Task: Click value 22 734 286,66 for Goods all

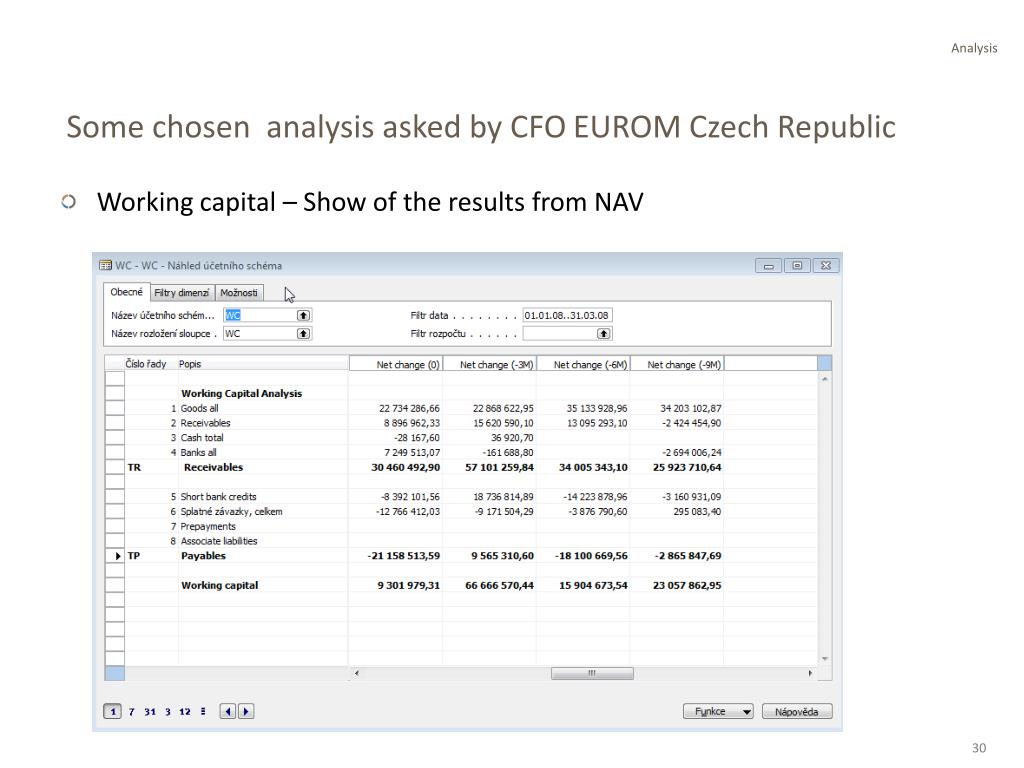Action: coord(409,408)
